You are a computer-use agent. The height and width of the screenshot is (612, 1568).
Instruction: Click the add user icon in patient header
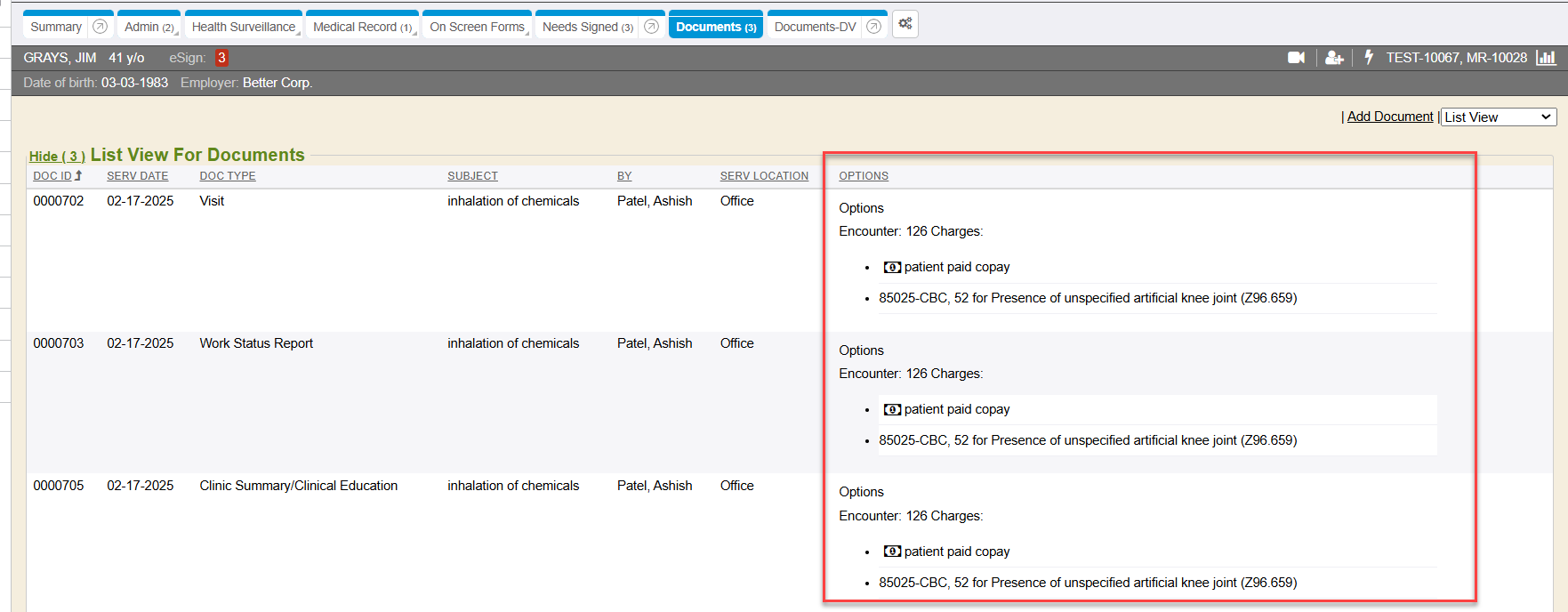[1333, 58]
